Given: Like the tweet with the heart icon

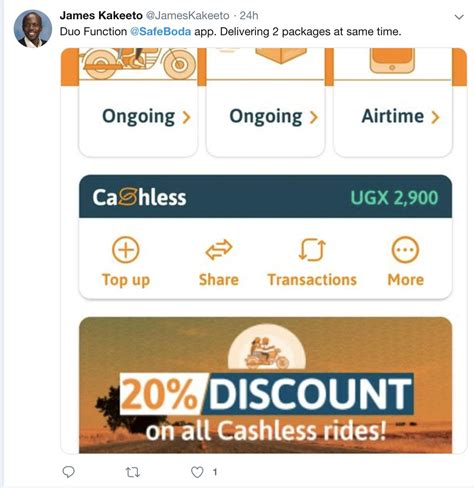Looking at the screenshot, I should pos(197,472).
